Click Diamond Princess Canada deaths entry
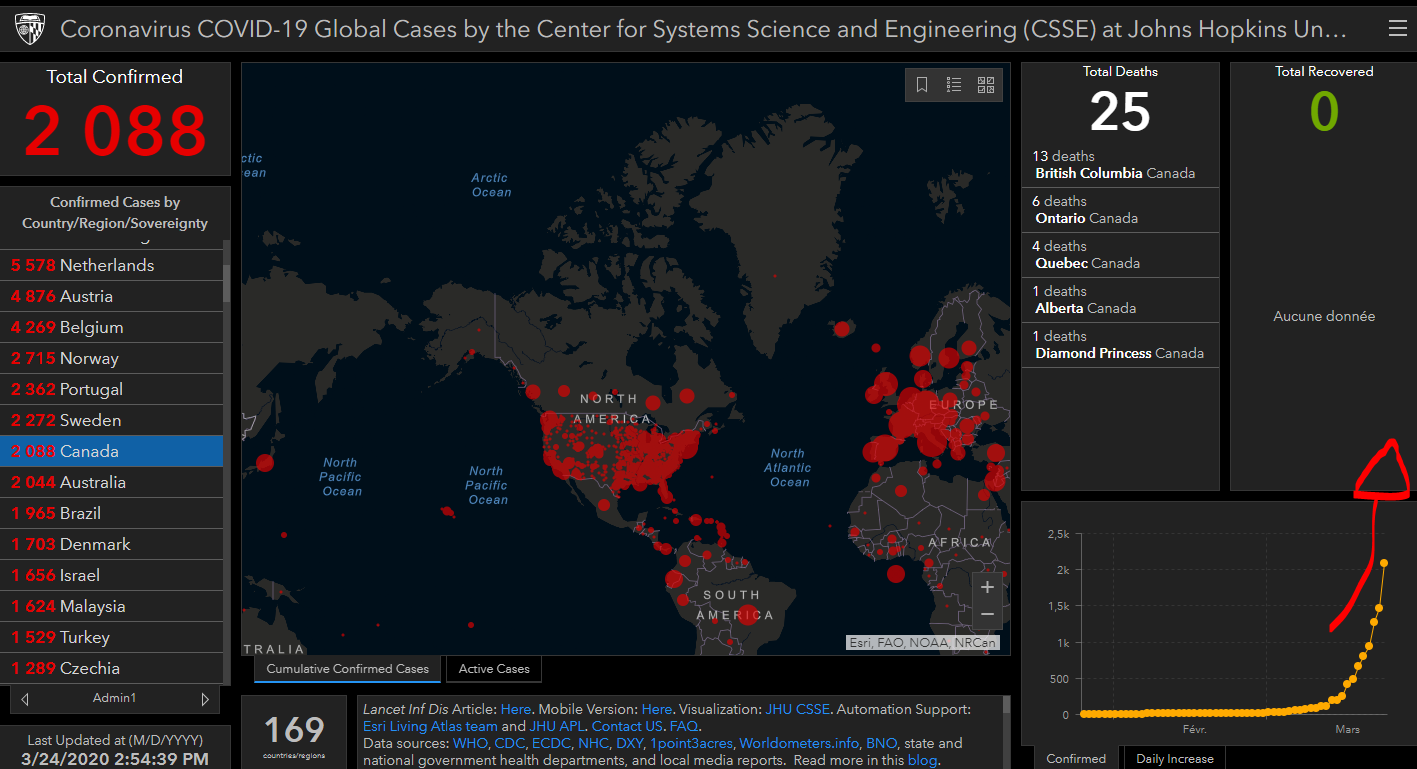The image size is (1417, 769). pyautogui.click(x=1120, y=345)
